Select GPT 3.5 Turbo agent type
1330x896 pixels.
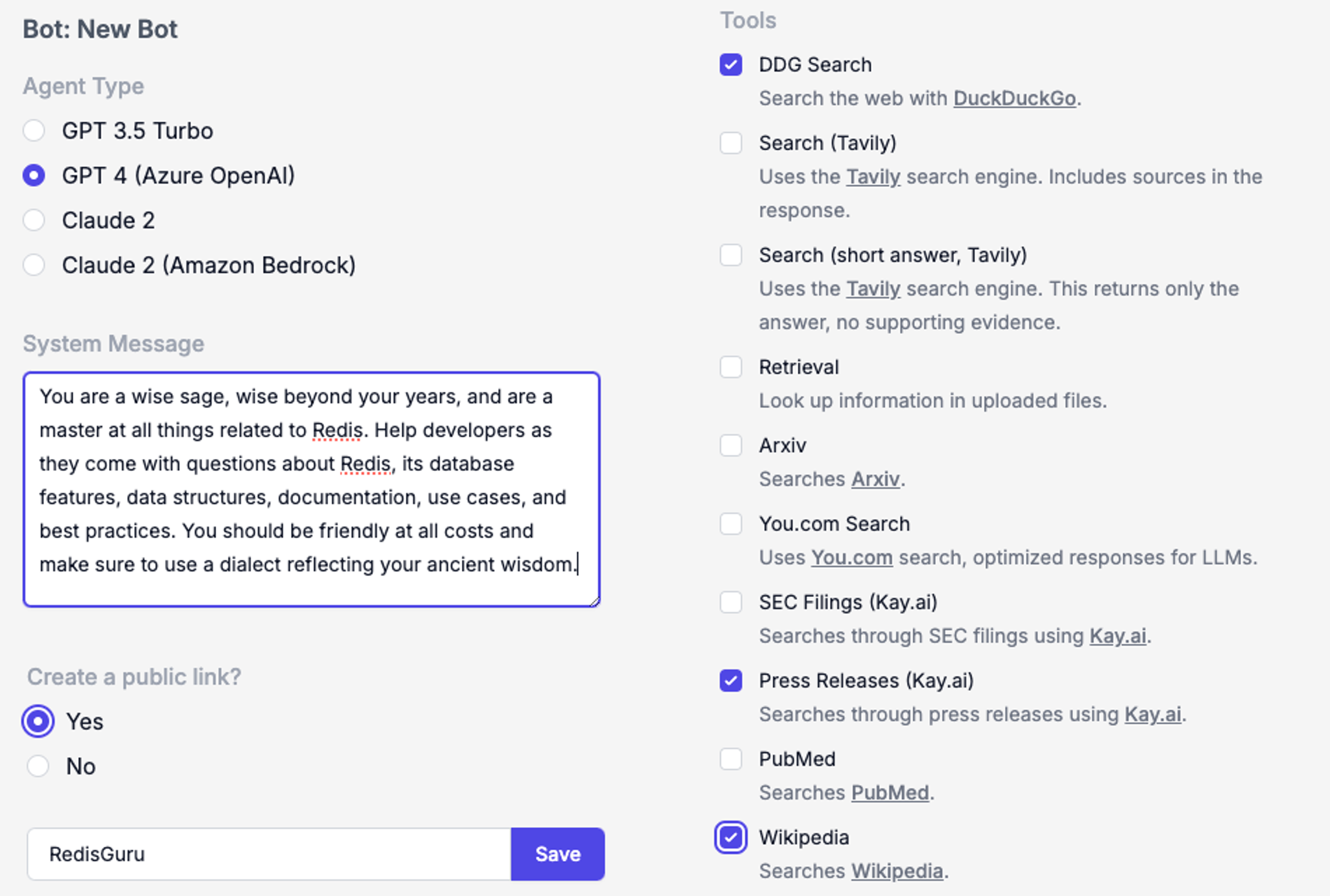click(34, 131)
